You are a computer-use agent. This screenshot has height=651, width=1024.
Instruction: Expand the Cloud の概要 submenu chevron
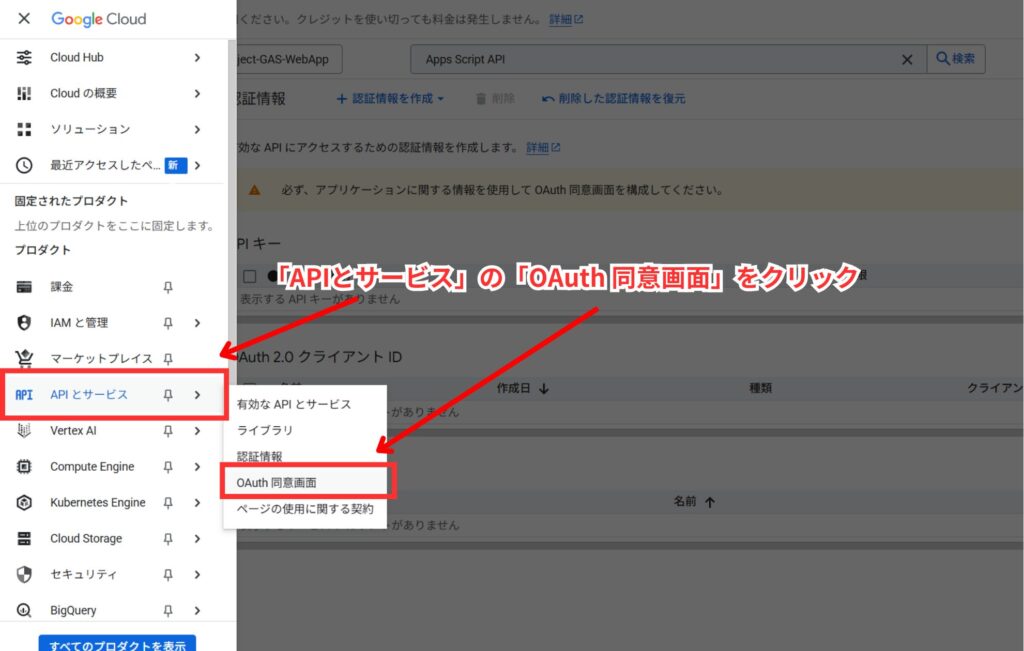[x=197, y=93]
